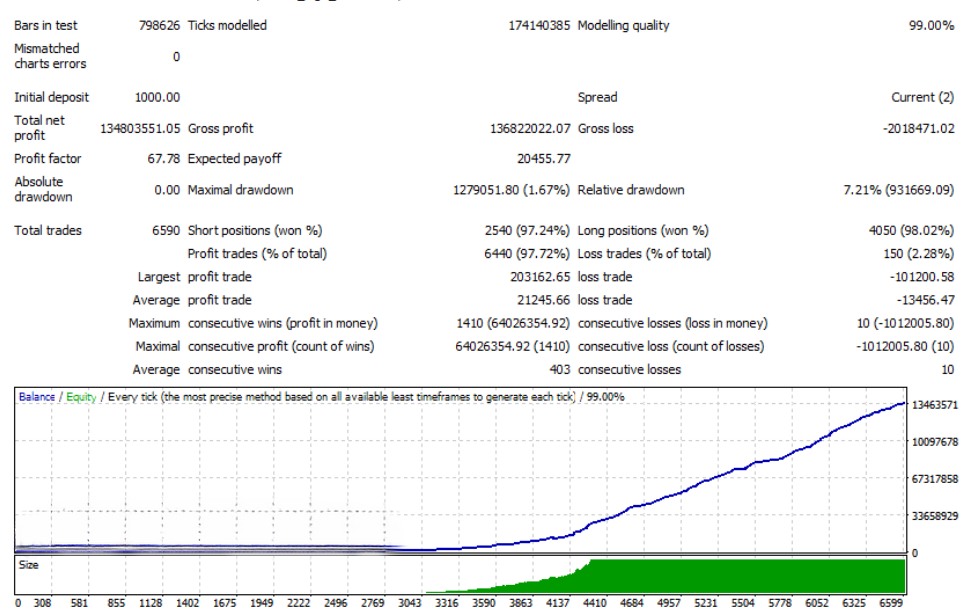Click the 67317858 axis label

click(x=935, y=479)
